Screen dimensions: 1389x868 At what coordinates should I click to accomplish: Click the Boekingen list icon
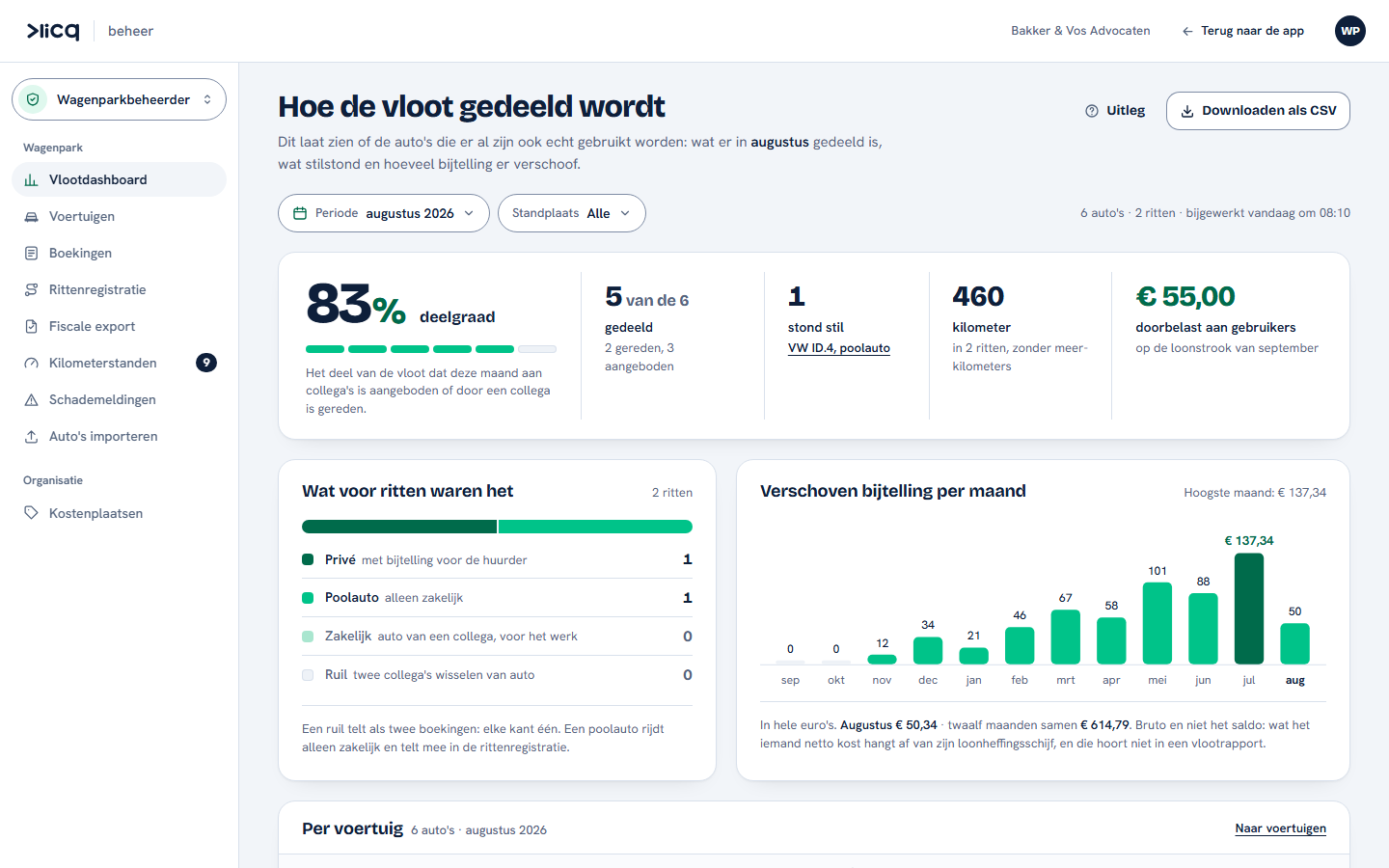(31, 253)
